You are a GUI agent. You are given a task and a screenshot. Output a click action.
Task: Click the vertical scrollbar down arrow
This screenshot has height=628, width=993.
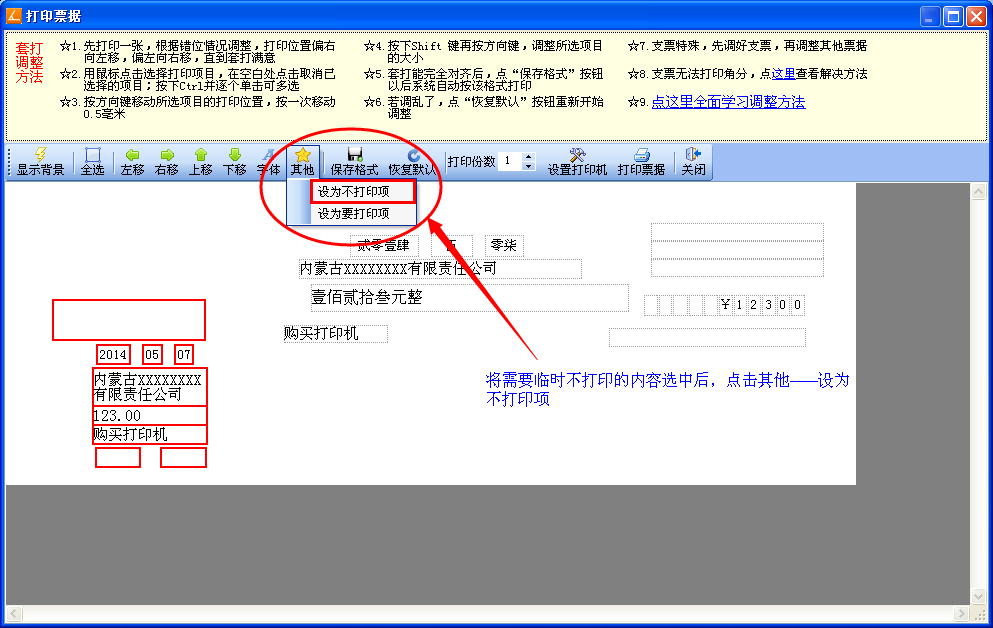point(978,596)
